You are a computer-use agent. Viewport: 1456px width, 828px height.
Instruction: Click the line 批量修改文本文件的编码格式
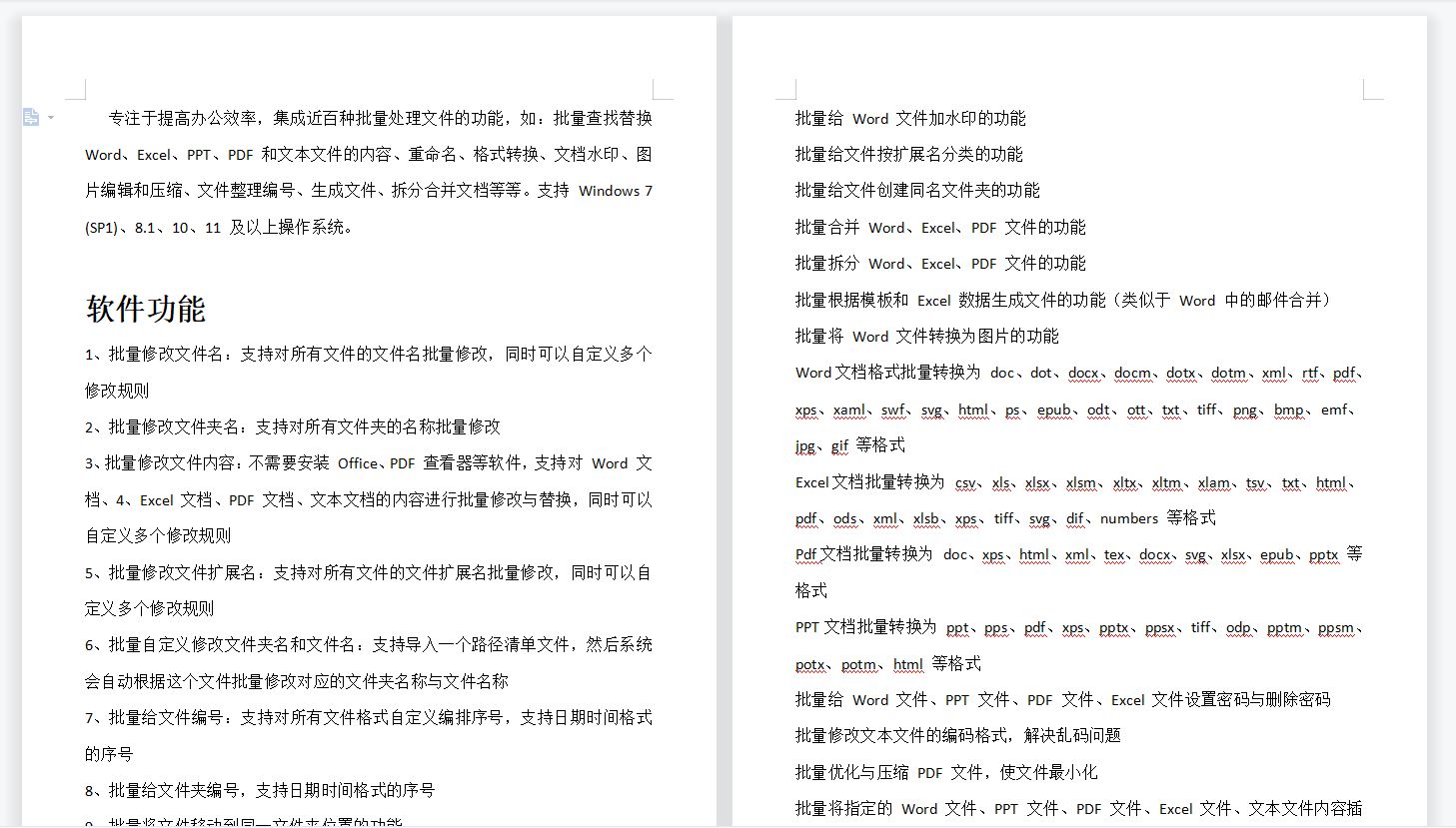(949, 735)
